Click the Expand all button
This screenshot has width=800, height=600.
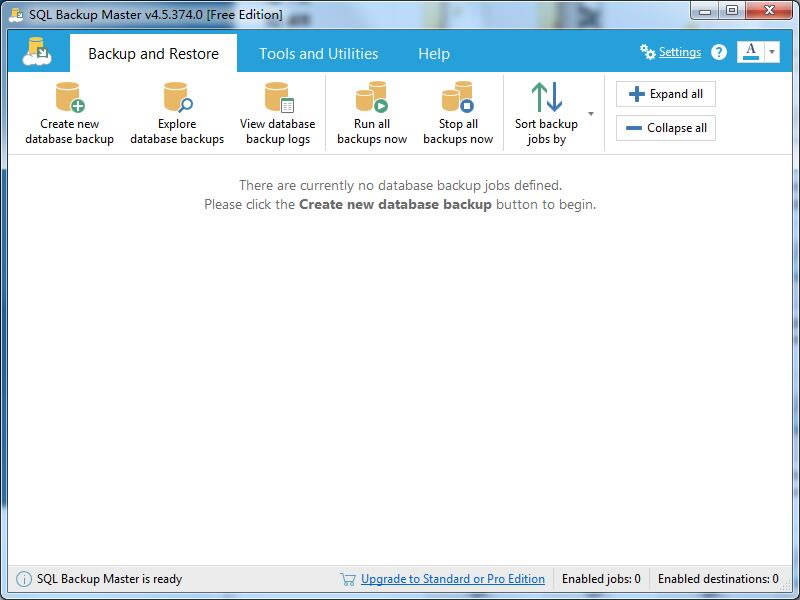click(x=665, y=93)
